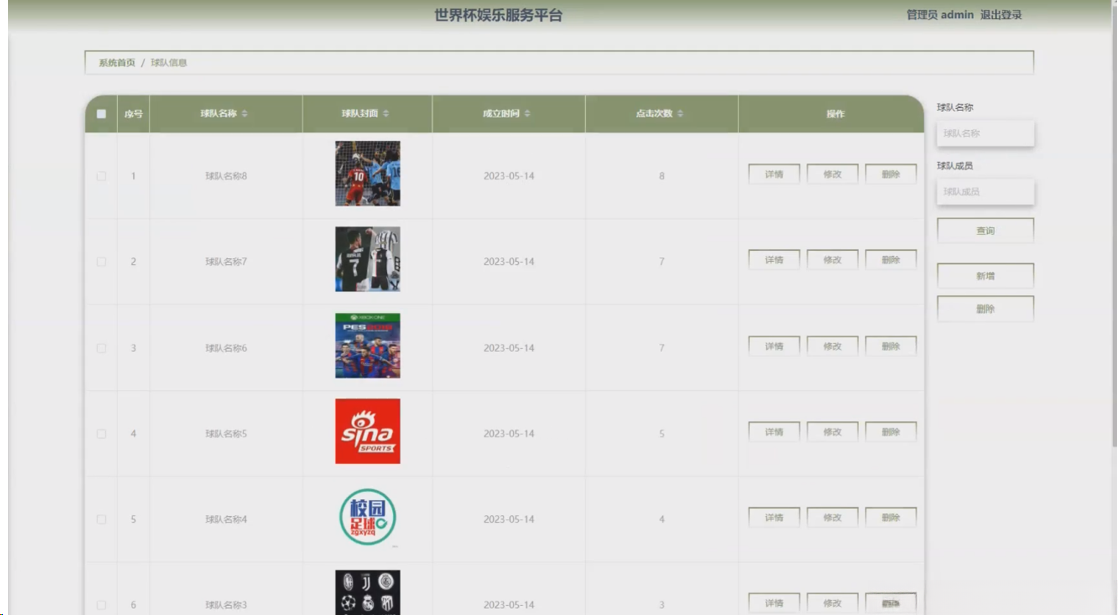Click 详情 for 球队名称8

[x=774, y=174]
